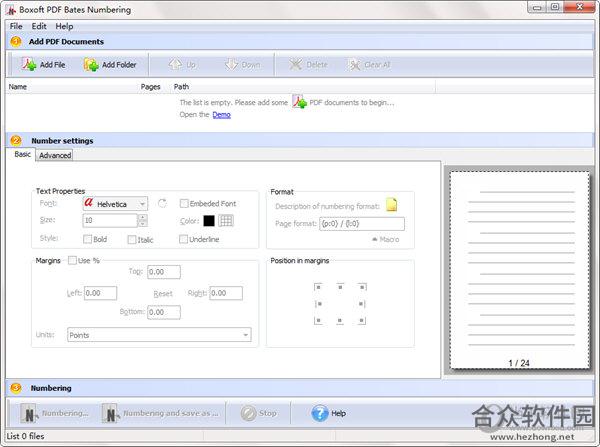Click the step 1 Add PDF Documents badge
Viewport: 600px width, 447px height.
click(16, 41)
